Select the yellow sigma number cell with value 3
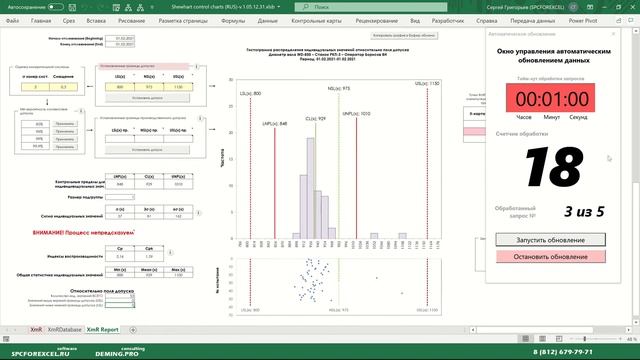640x360 pixels. pos(36,87)
